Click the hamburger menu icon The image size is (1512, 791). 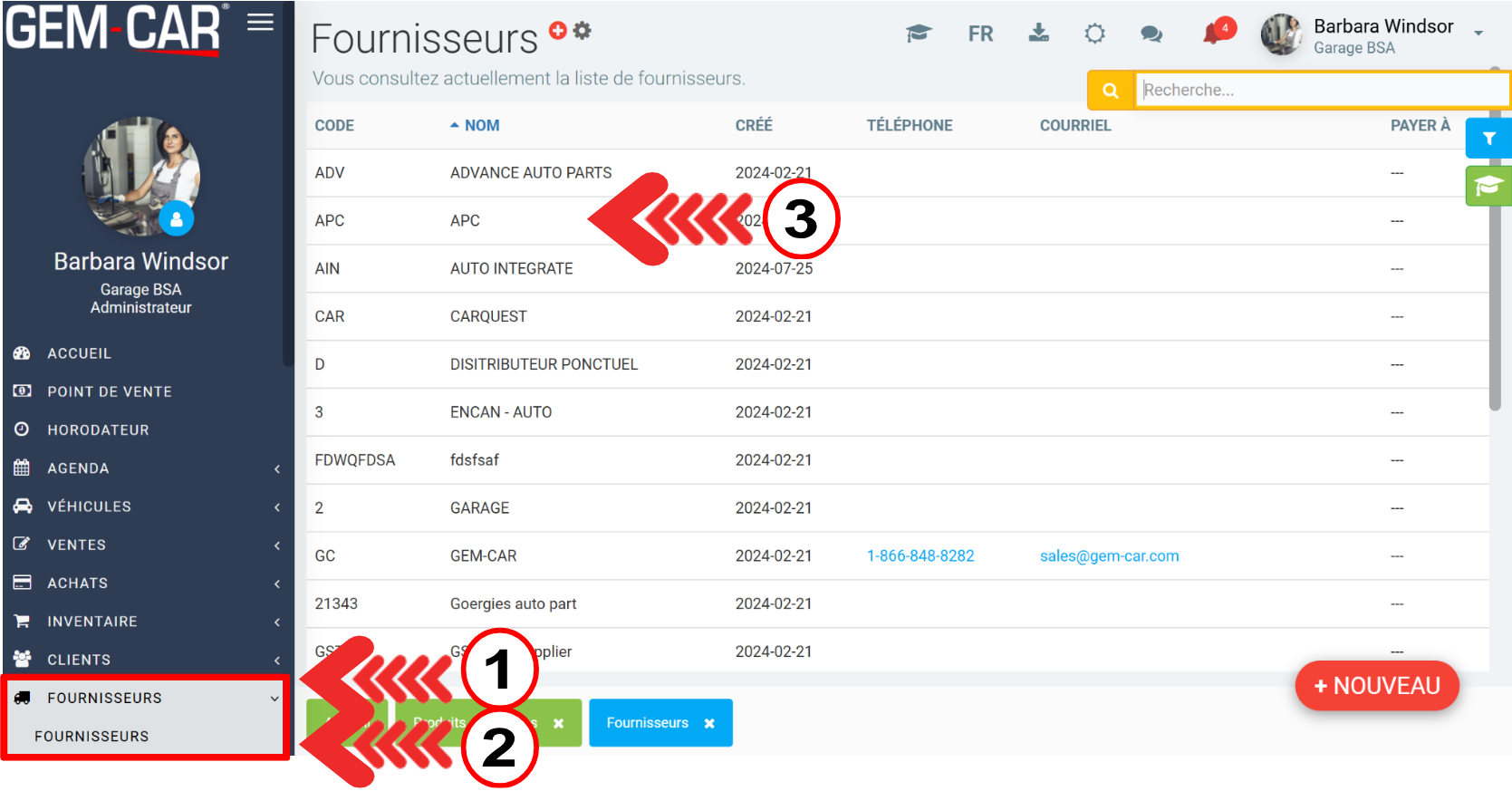[x=260, y=23]
